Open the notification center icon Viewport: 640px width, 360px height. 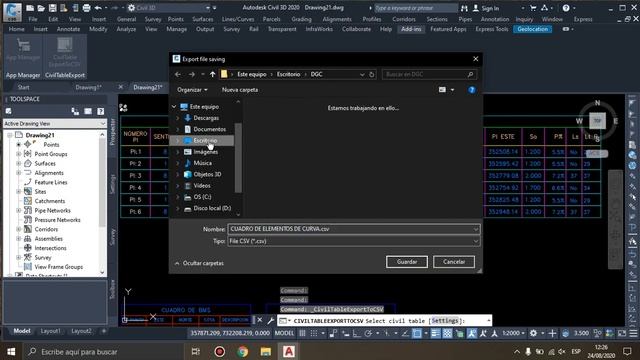(x=627, y=351)
